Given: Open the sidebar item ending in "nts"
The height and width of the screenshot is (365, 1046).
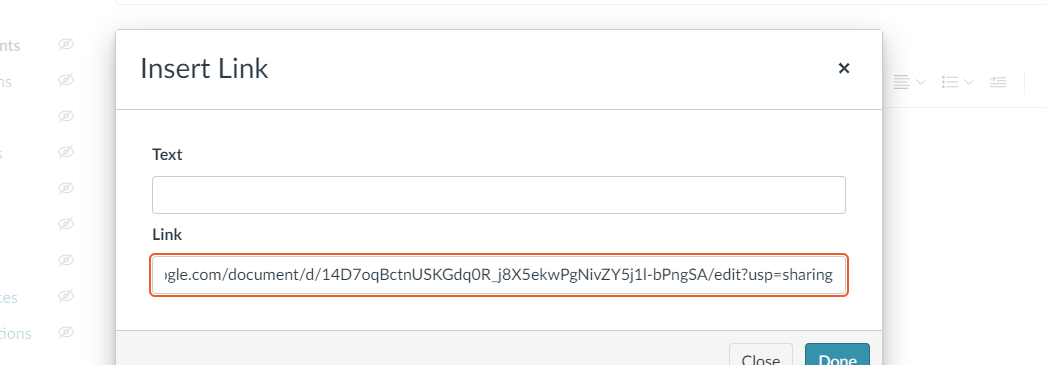Looking at the screenshot, I should click(x=10, y=46).
